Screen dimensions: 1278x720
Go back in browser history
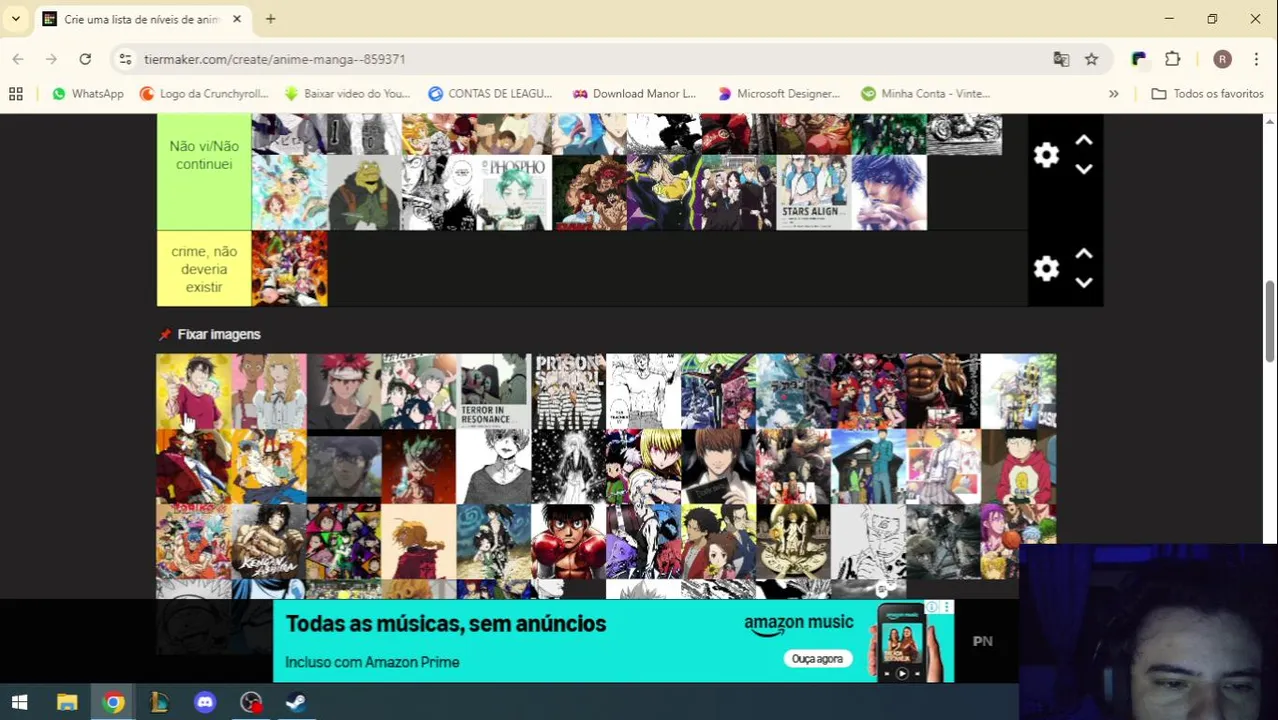point(18,59)
